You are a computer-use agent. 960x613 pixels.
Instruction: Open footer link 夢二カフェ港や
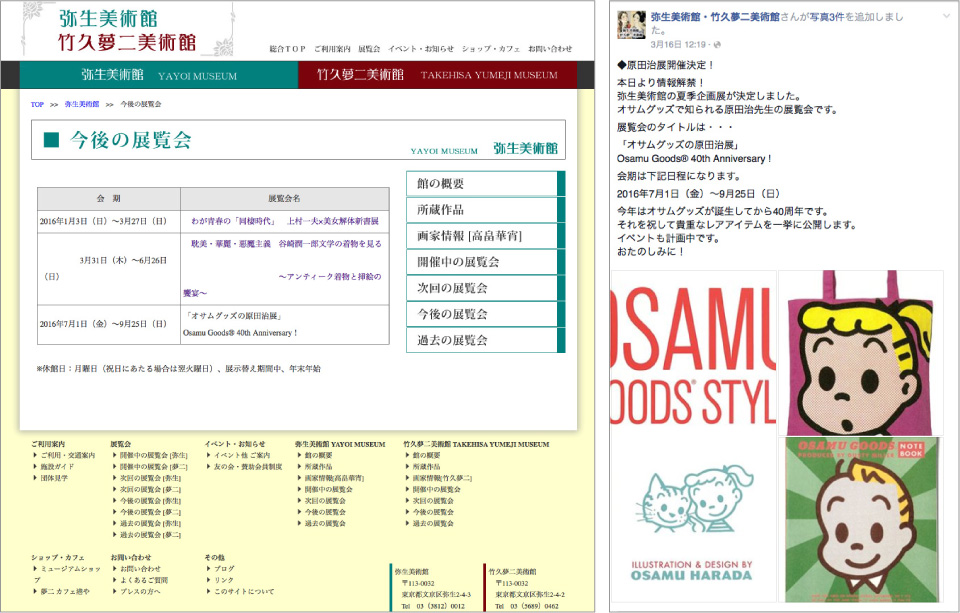(65, 592)
